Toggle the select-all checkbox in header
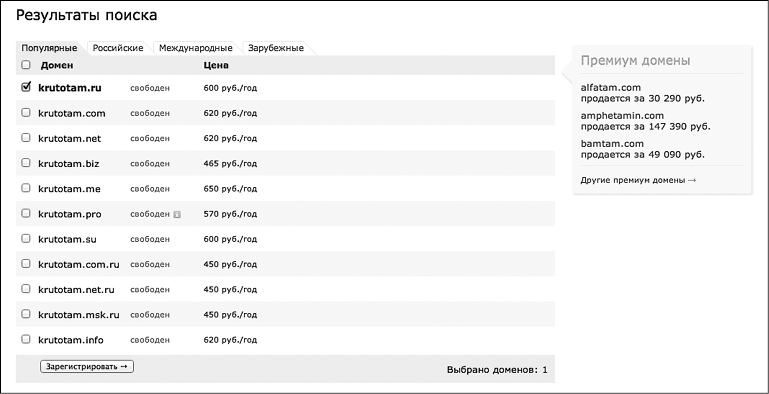 (26, 64)
